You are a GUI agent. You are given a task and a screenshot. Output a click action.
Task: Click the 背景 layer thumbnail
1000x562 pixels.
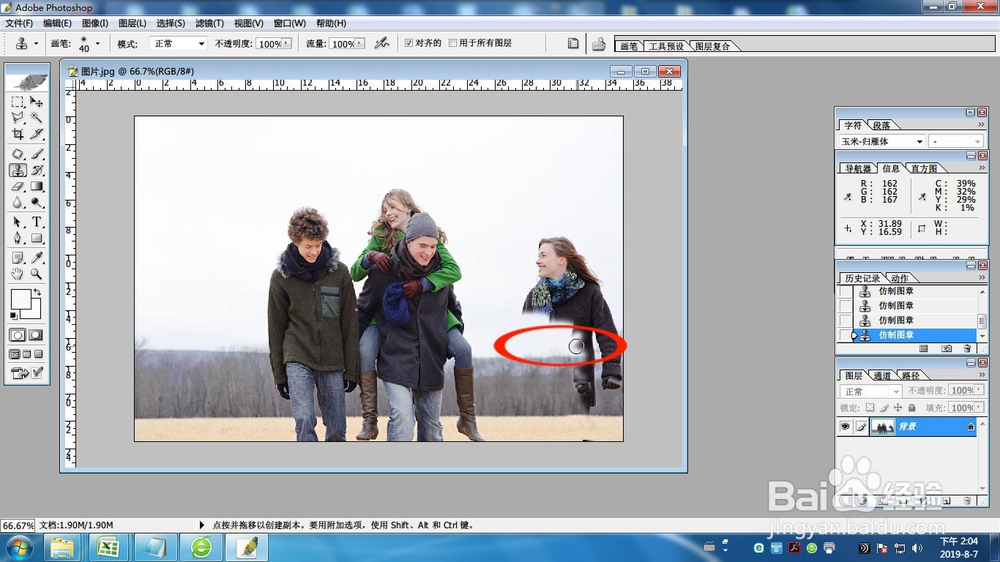[x=883, y=427]
